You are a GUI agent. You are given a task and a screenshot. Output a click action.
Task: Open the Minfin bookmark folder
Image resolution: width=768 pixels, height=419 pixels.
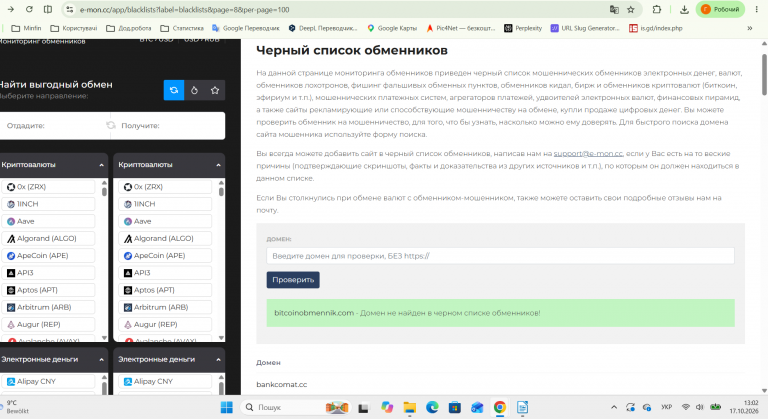26,28
